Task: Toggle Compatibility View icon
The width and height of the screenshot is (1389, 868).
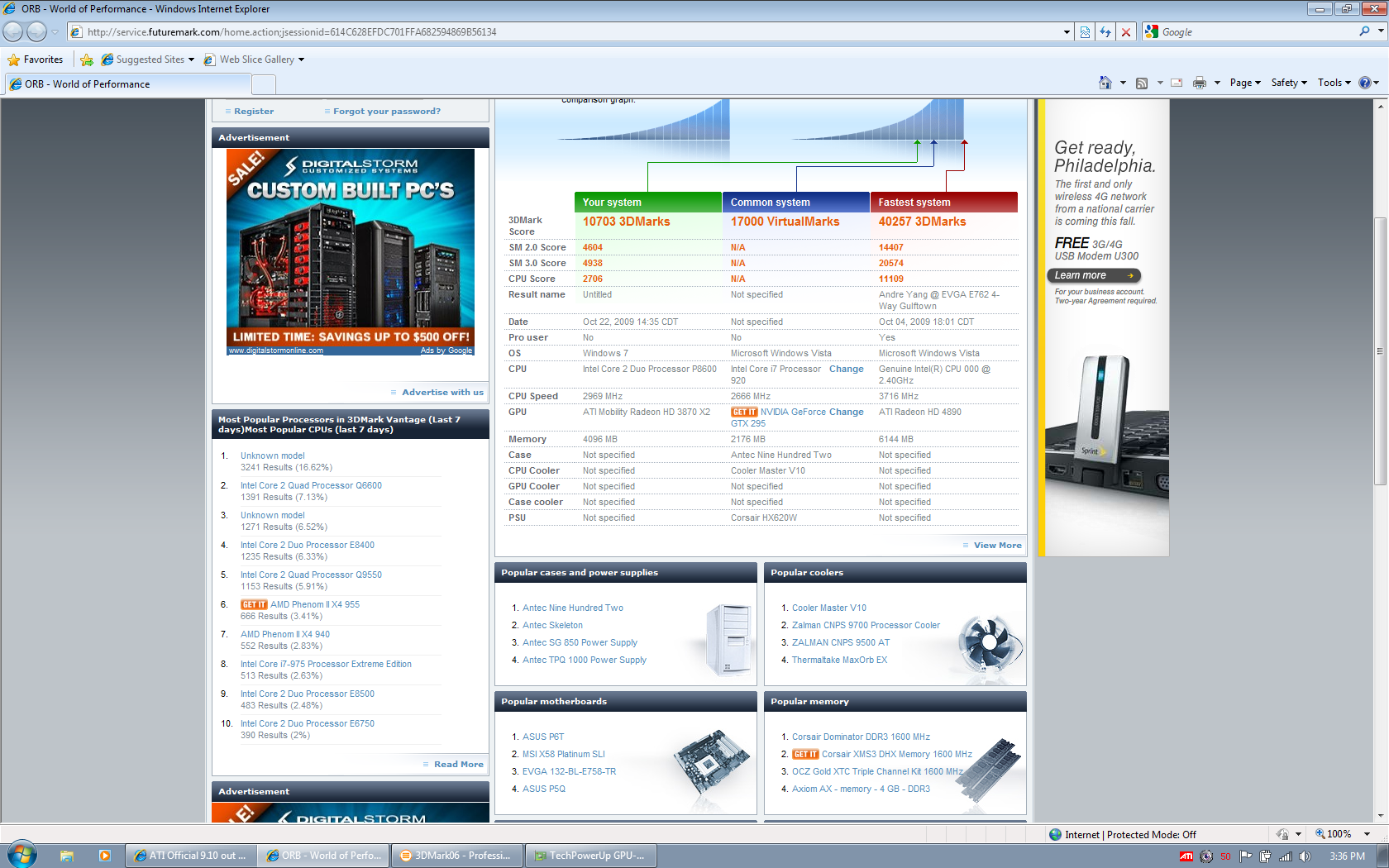Action: [x=1085, y=32]
